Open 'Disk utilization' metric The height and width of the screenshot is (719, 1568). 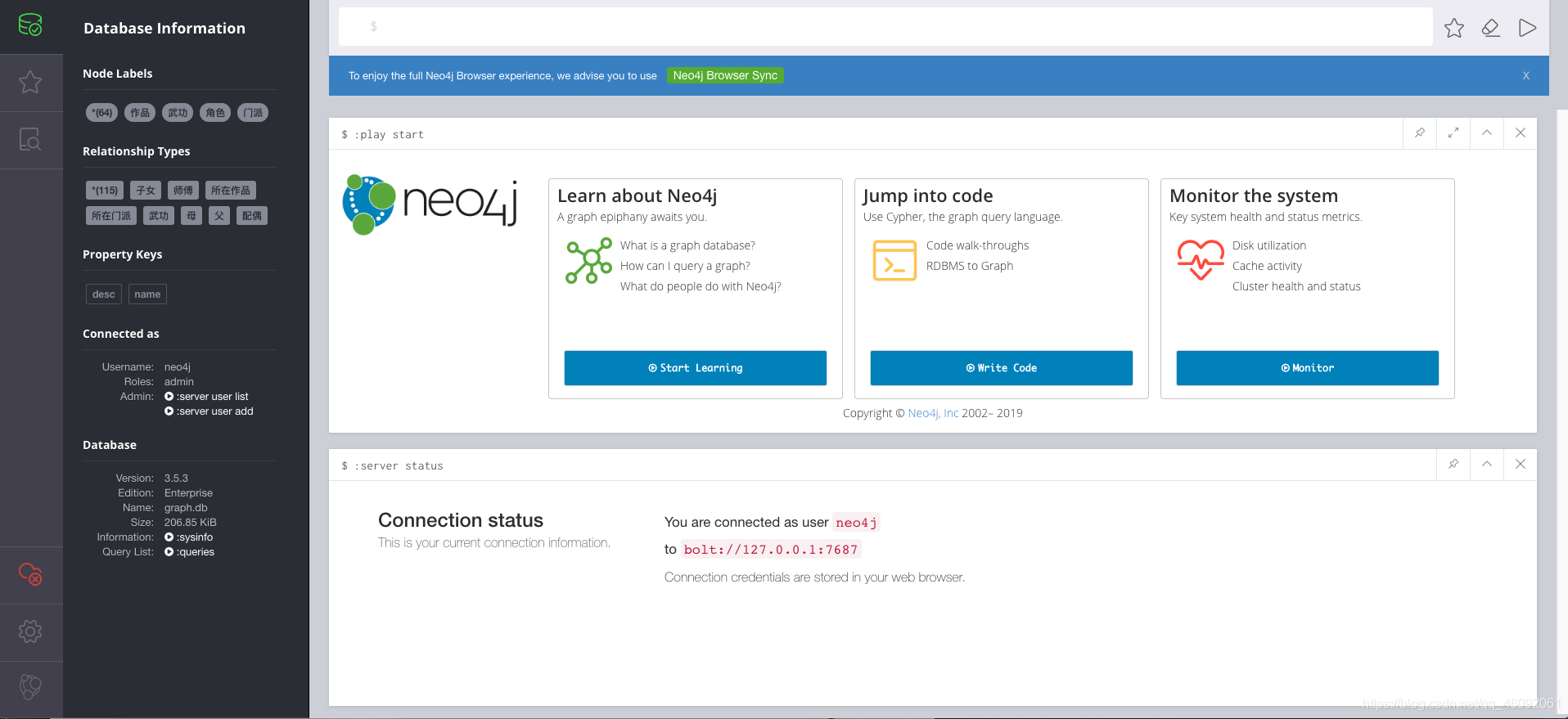coord(1269,245)
